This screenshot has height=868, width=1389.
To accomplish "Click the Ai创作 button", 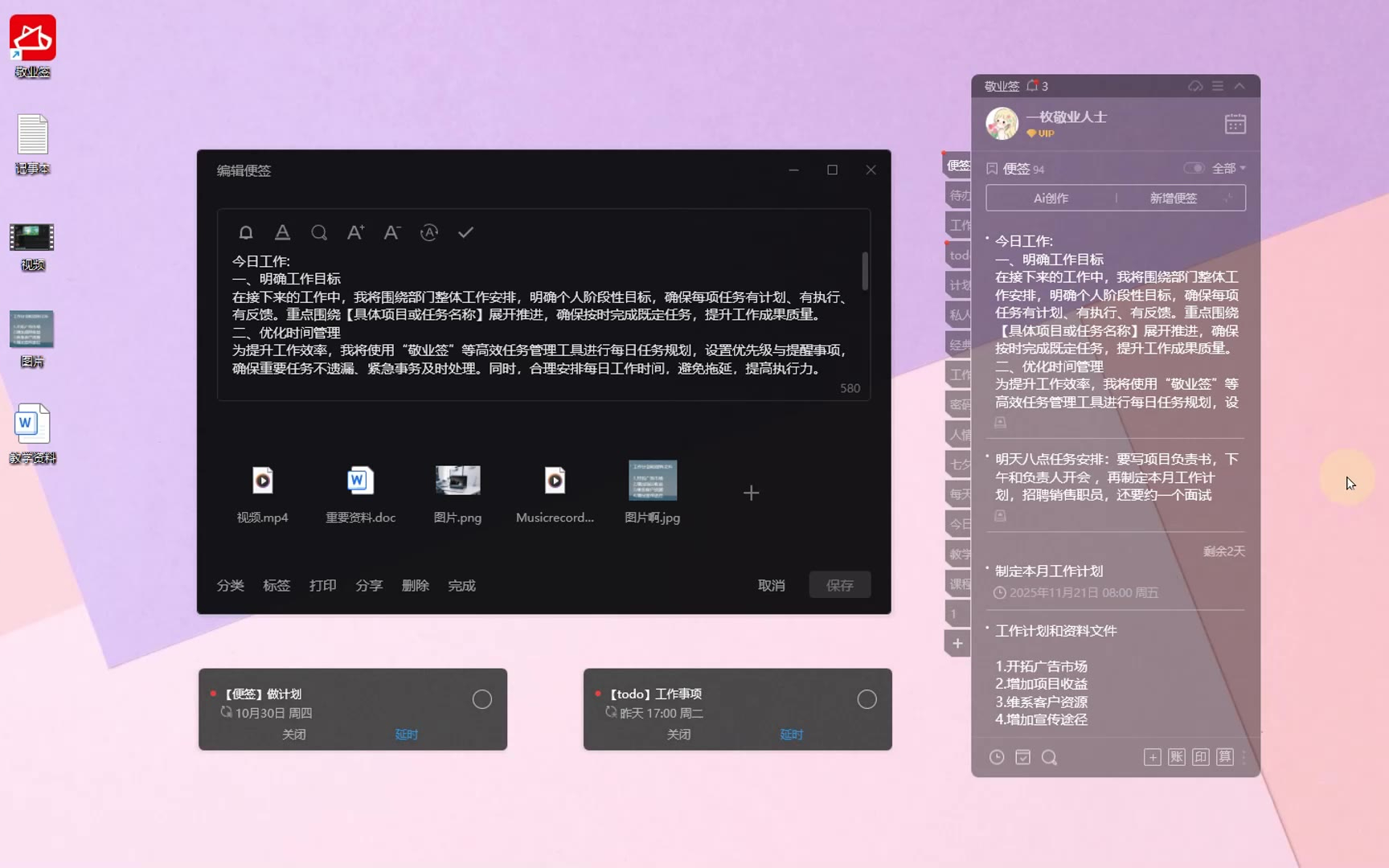I will pyautogui.click(x=1051, y=198).
